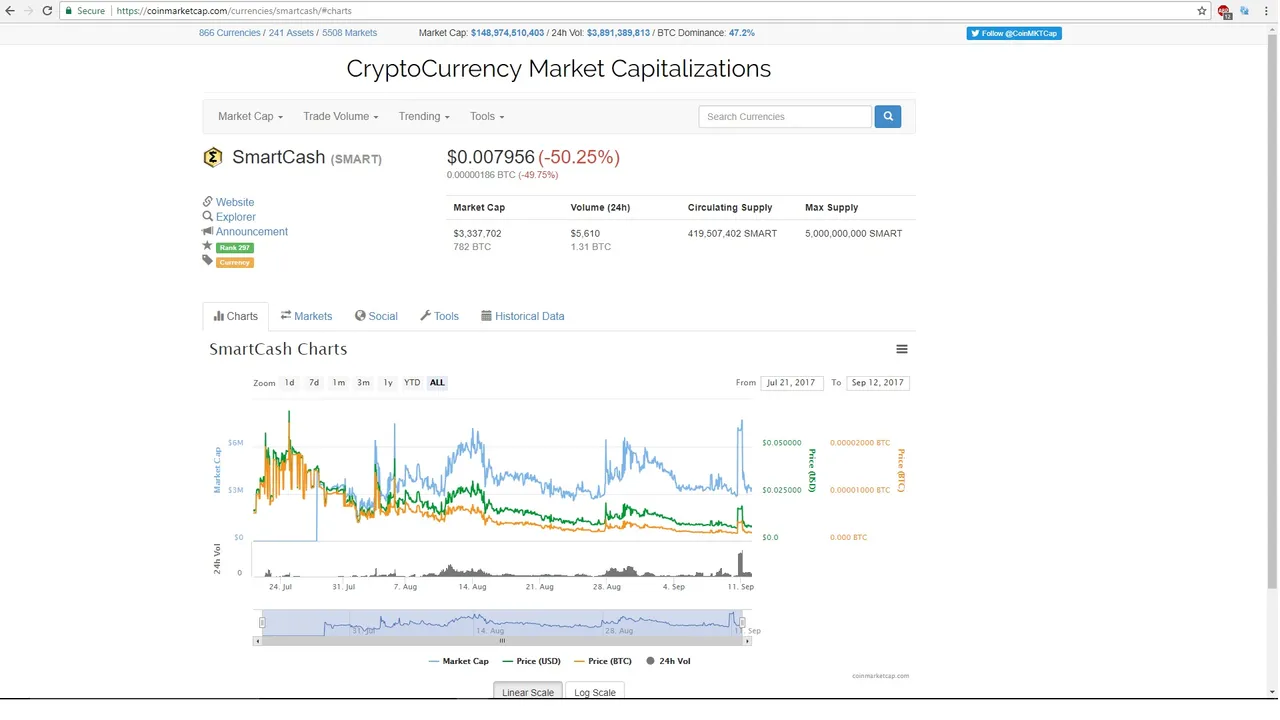Click the browser forward arrow
This screenshot has height=720, width=1280.
pos(28,10)
